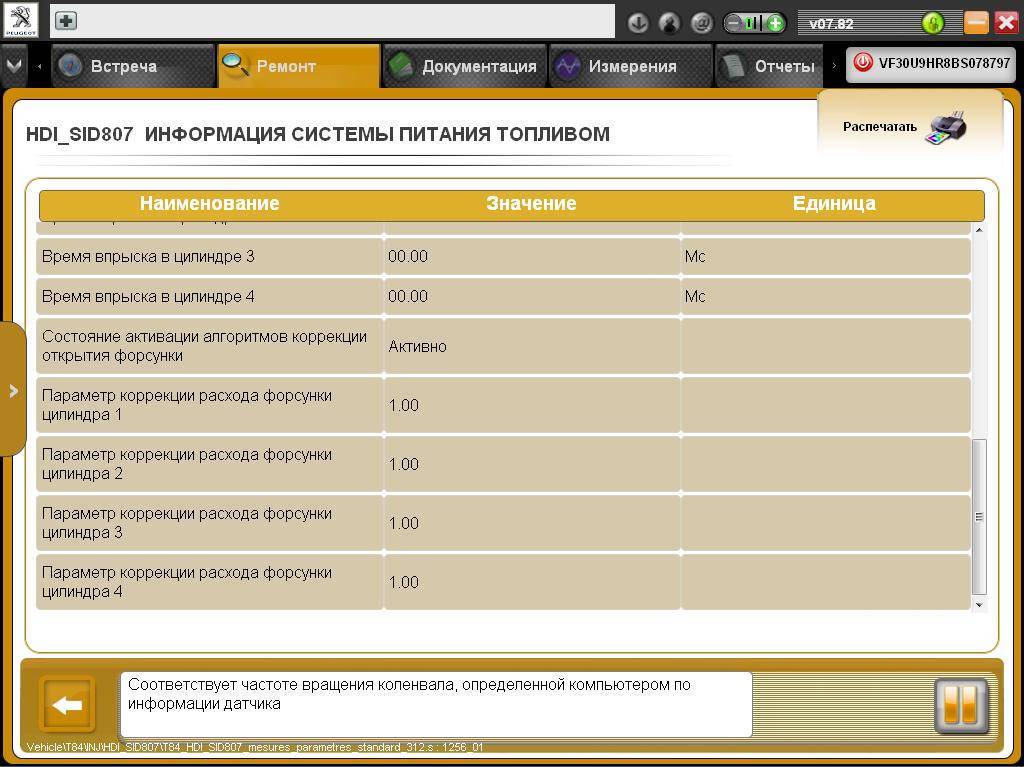Image resolution: width=1024 pixels, height=767 pixels.
Task: Click the red power icon beside VIN
Action: coord(862,63)
